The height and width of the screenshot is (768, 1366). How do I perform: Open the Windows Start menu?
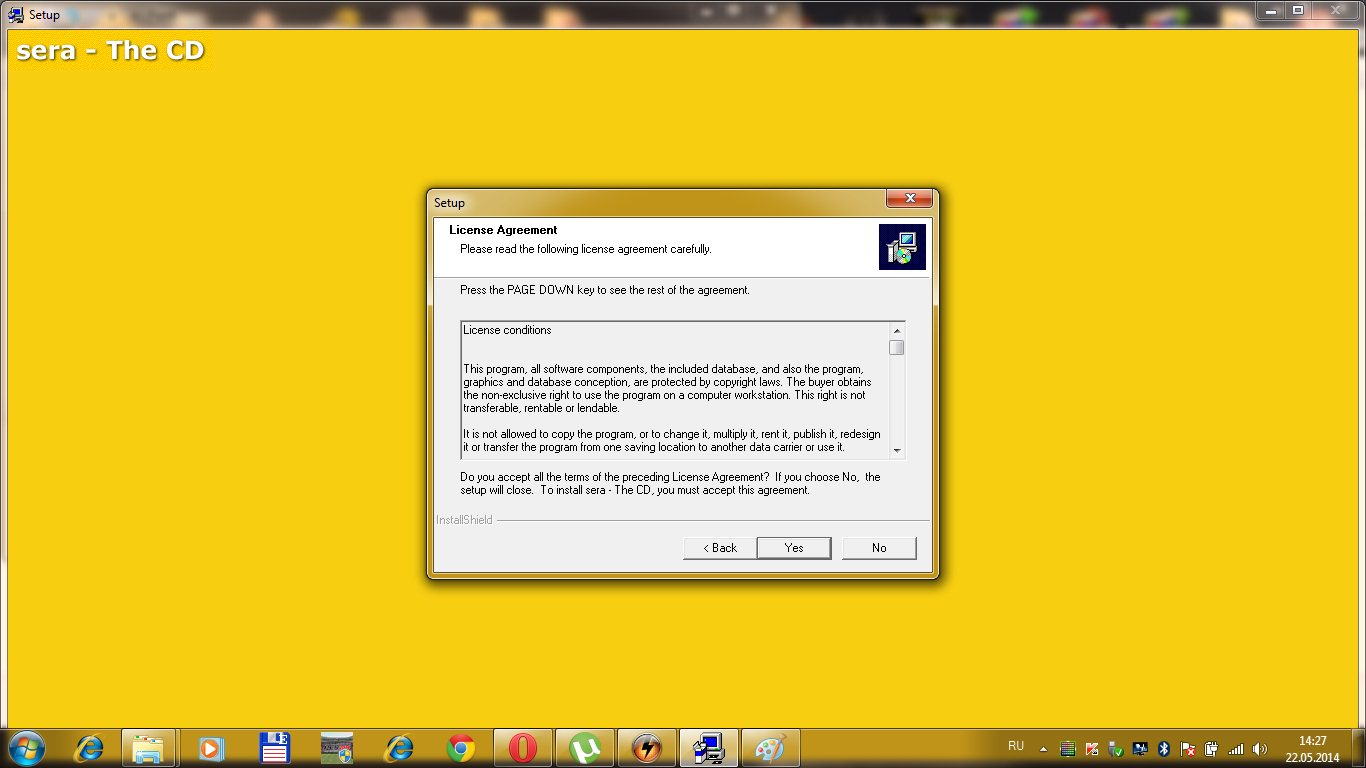(x=26, y=747)
